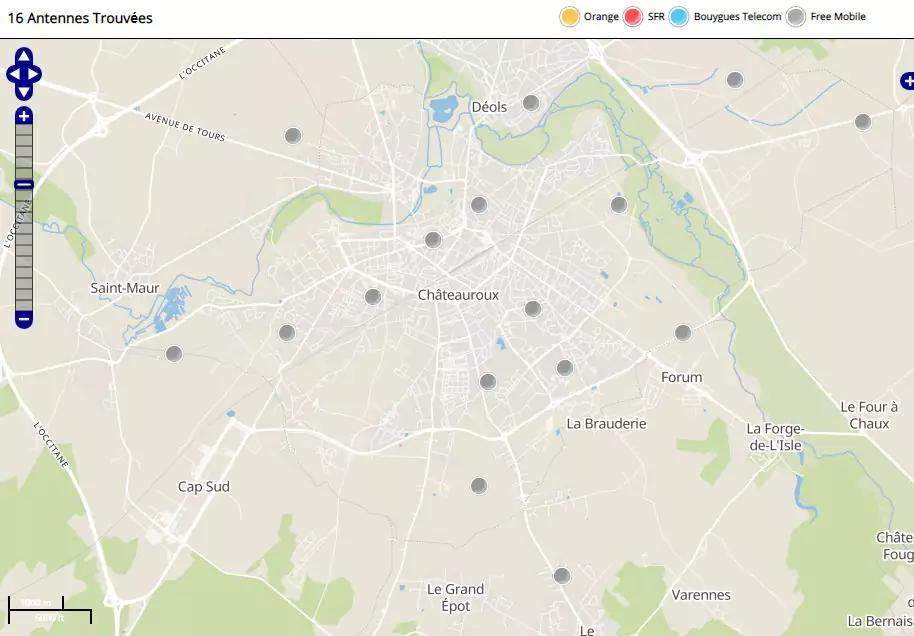Viewport: 914px width, 636px height.
Task: Toggle the Orange operator filter
Action: [x=570, y=16]
